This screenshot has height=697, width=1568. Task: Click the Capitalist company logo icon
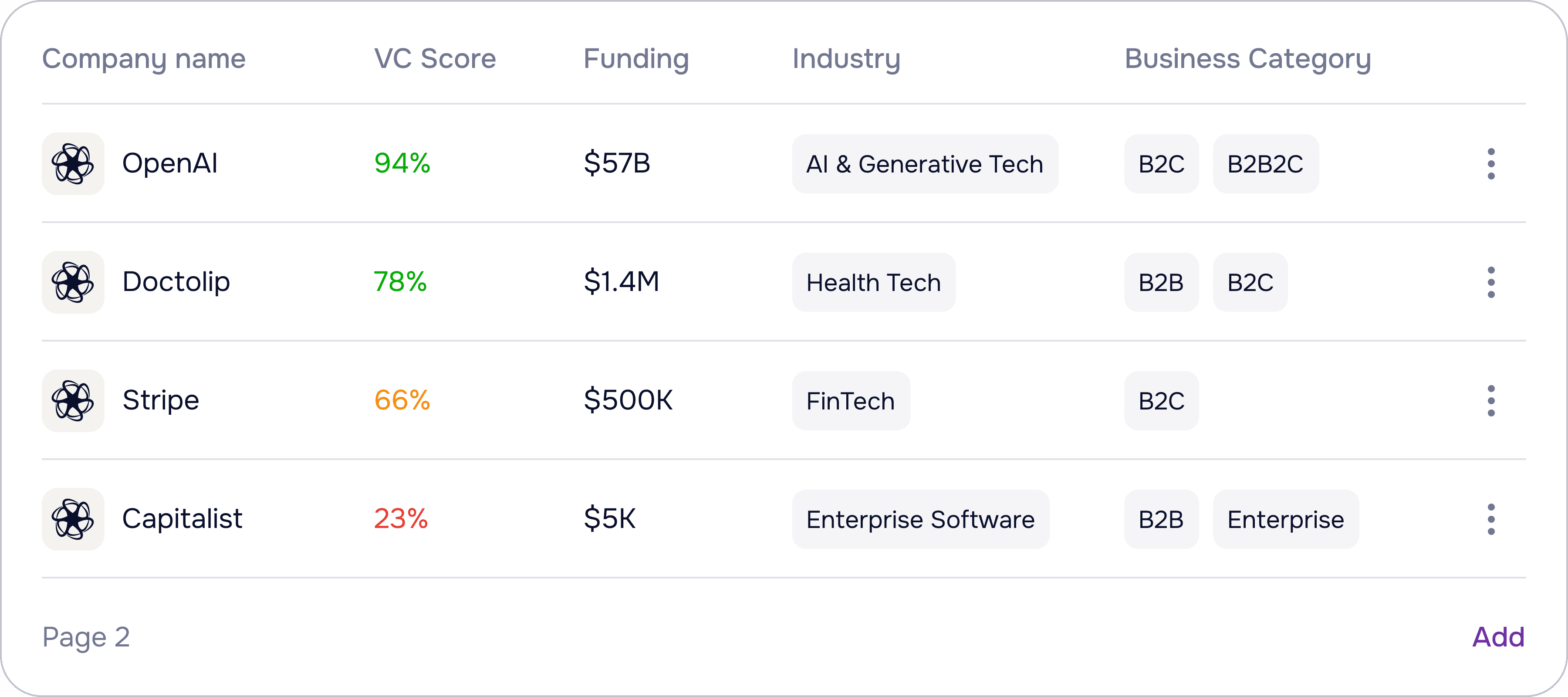pyautogui.click(x=73, y=519)
